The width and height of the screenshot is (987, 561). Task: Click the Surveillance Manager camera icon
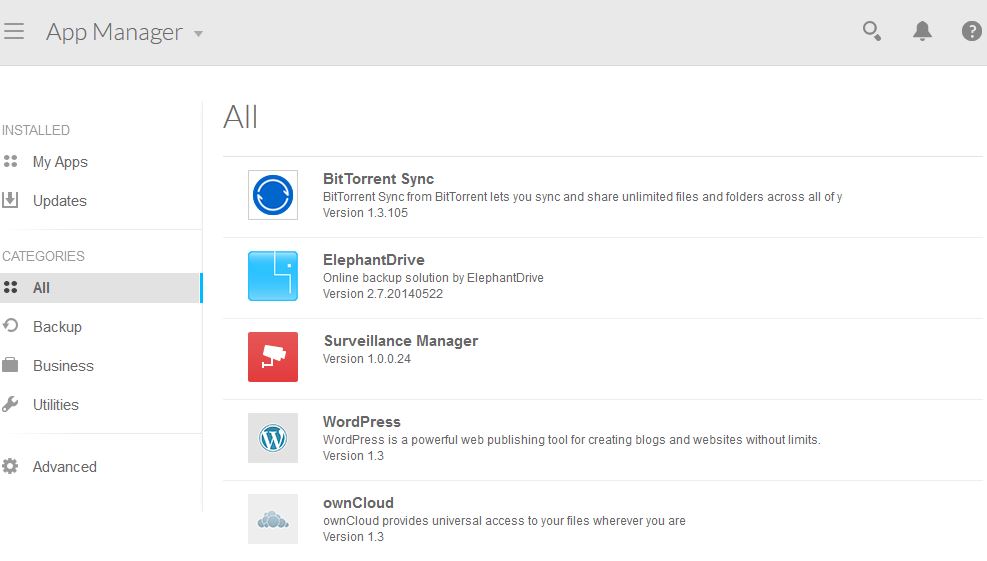tap(273, 357)
